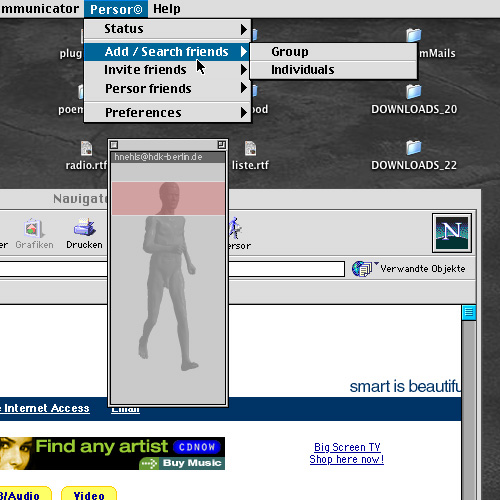This screenshot has width=500, height=500.
Task: Open the Internet Access link
Action: 47,408
